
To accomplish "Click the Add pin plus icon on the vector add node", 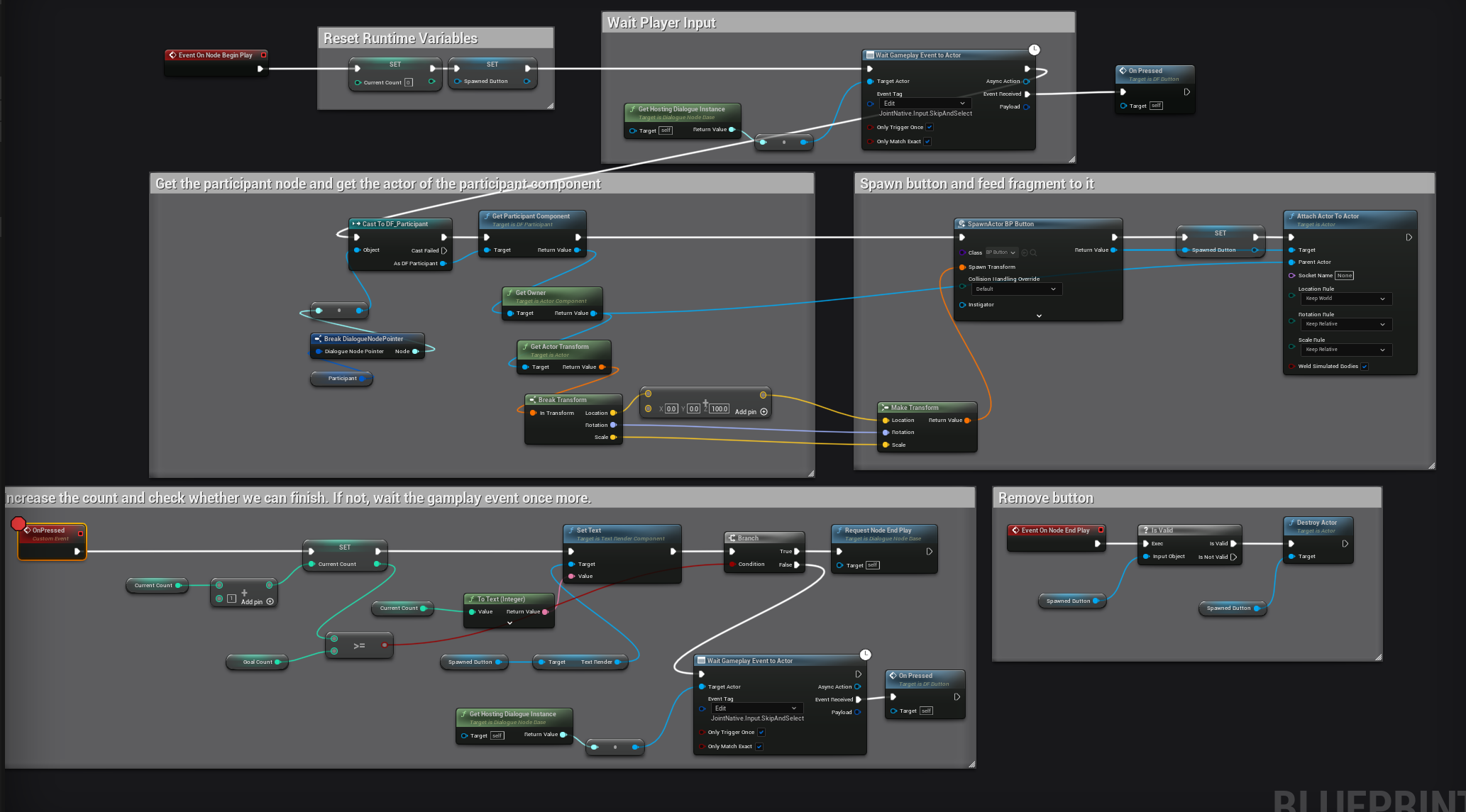I will 764,411.
